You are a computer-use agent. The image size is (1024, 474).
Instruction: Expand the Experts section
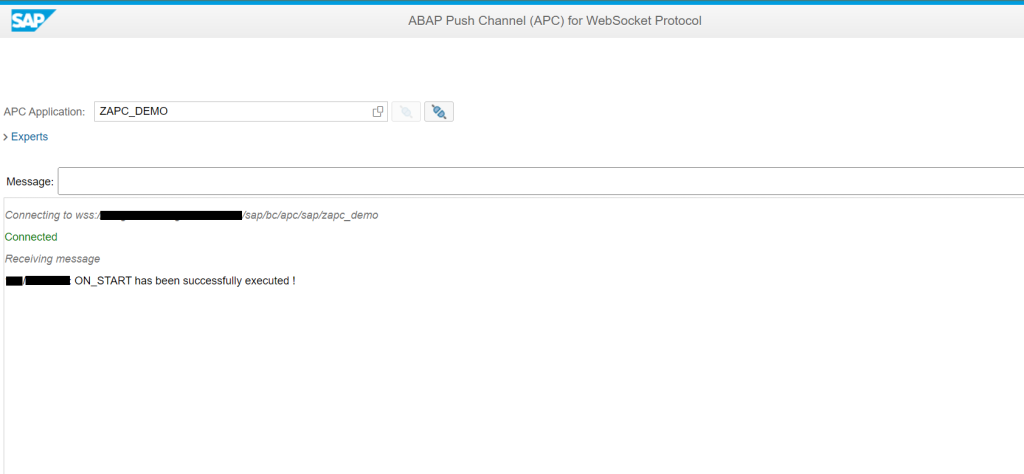pyautogui.click(x=26, y=136)
